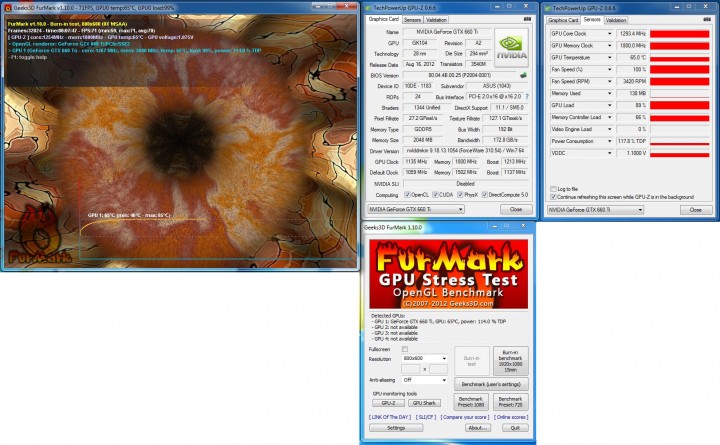Click the GPU Temperature 65.0 °C value
Screen dimensions: 720x445
pos(632,57)
